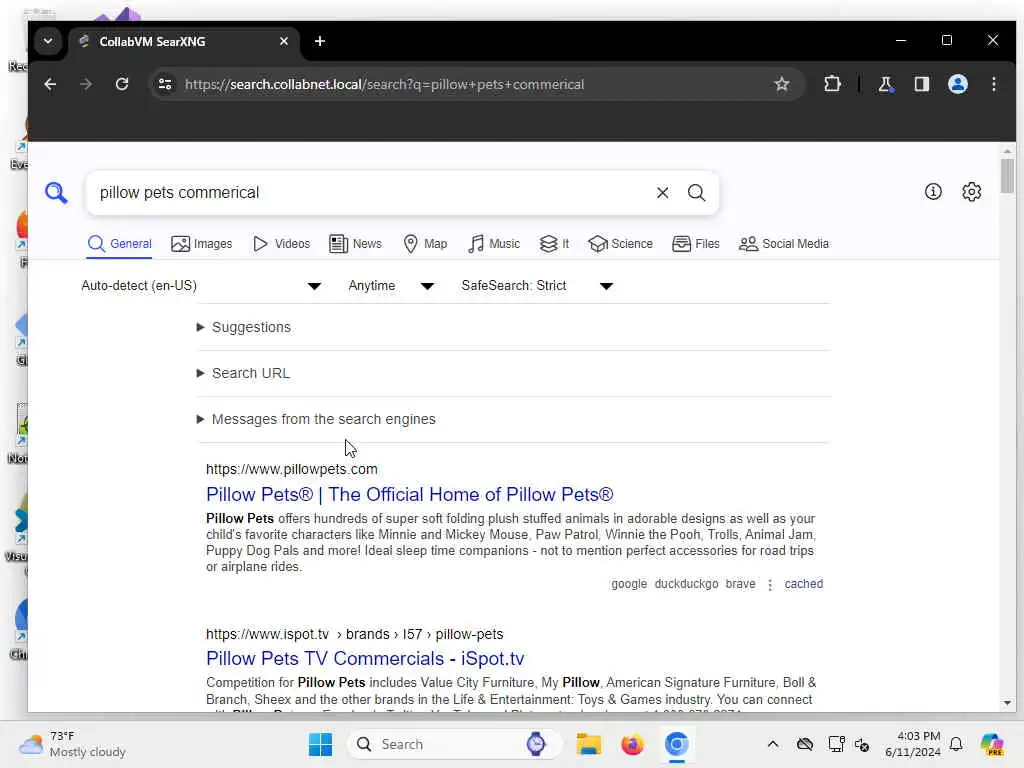Open cached version of pillowpets result
The image size is (1024, 768).
point(803,584)
